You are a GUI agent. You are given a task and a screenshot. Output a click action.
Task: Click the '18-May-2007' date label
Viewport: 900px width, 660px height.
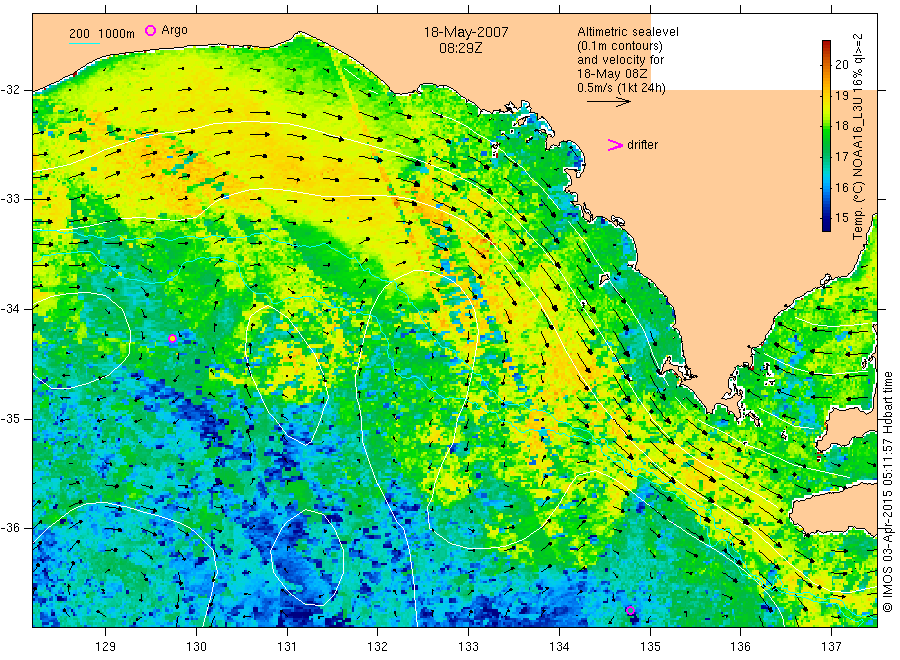466,32
